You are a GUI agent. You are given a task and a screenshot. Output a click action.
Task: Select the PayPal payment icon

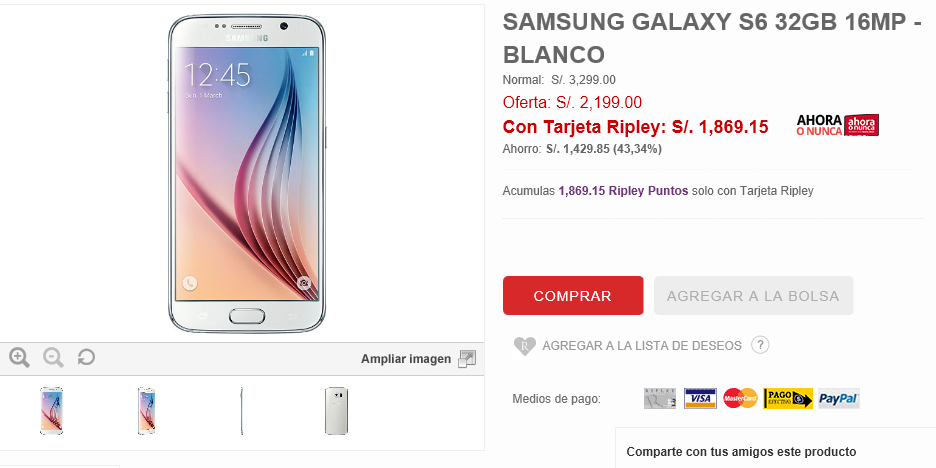pos(839,398)
